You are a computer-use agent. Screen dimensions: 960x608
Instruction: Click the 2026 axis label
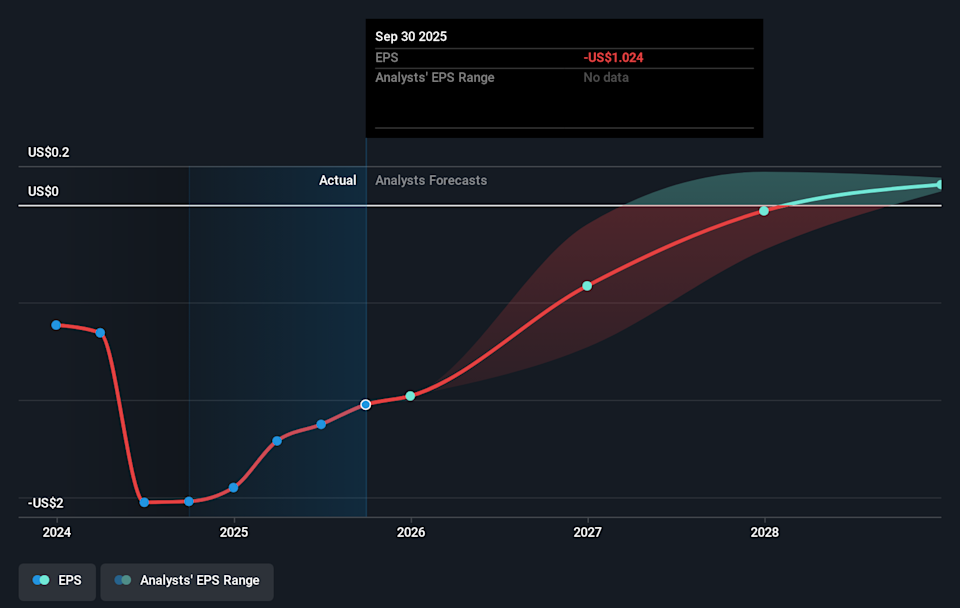tap(411, 532)
